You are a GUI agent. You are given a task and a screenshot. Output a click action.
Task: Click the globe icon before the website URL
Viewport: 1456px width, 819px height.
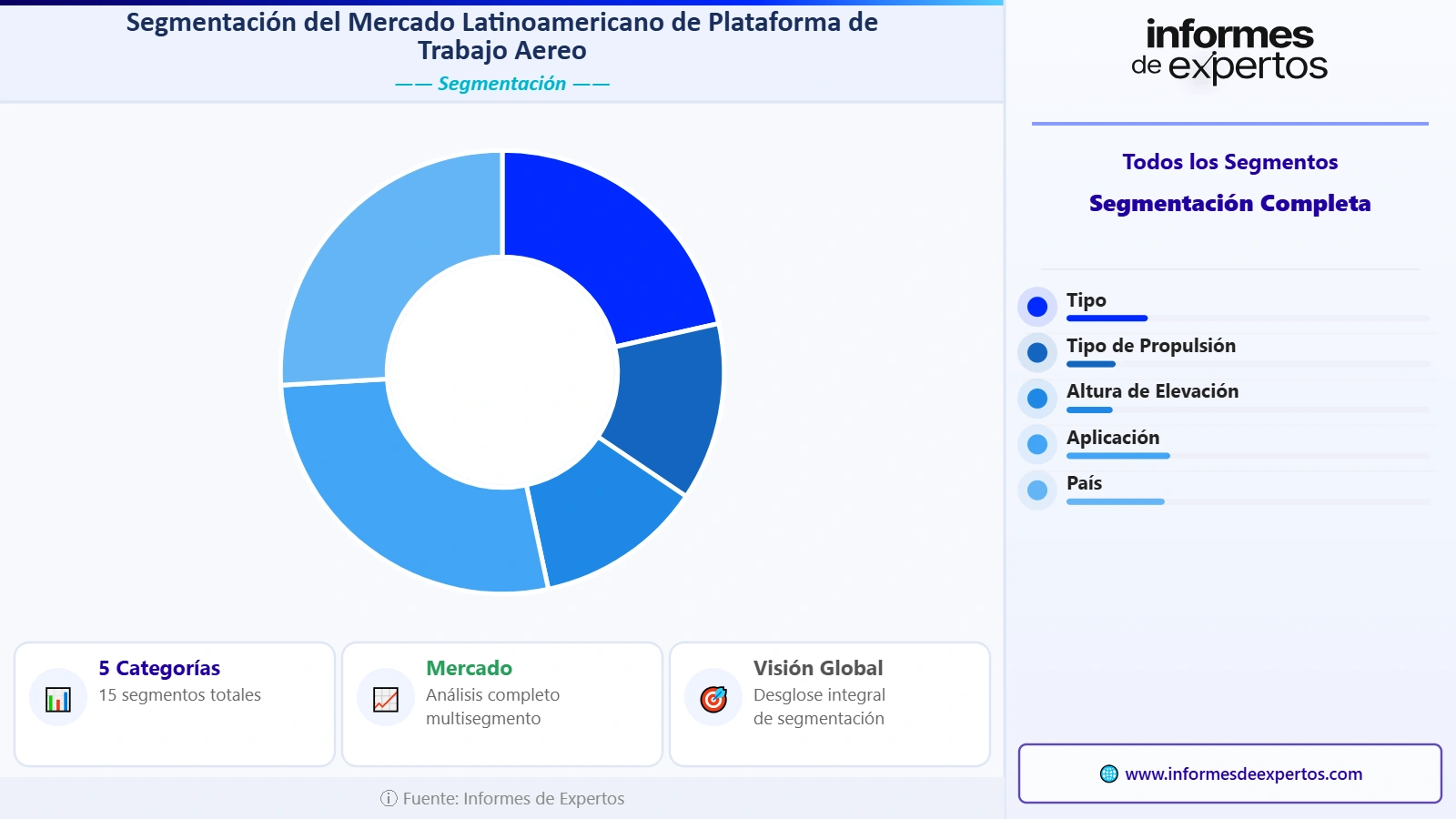tap(1108, 774)
